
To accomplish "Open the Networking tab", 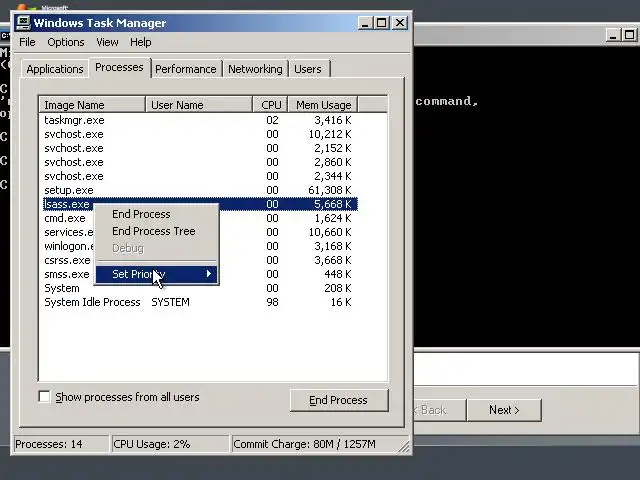I will click(x=255, y=69).
